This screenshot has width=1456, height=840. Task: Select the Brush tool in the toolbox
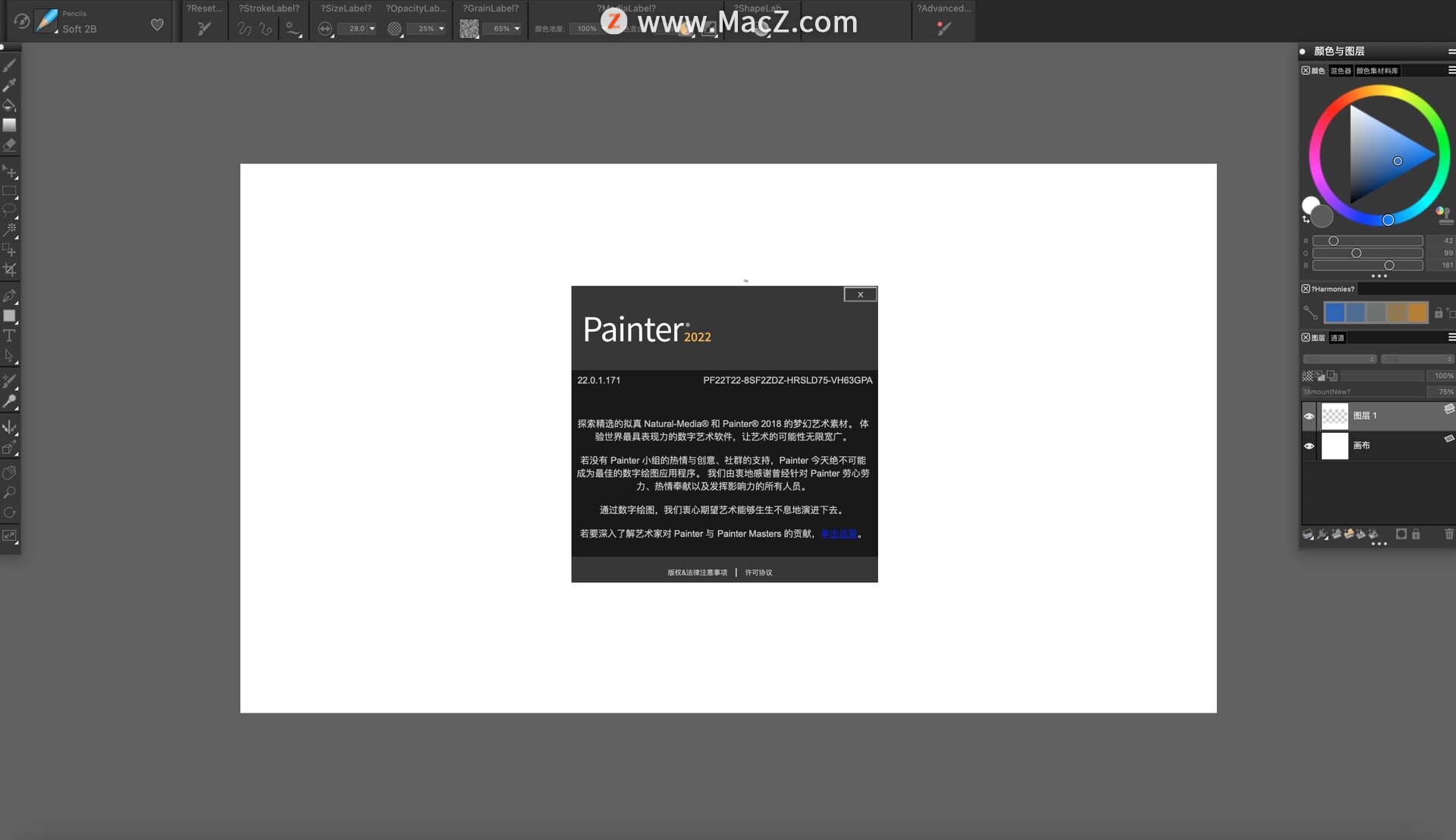9,66
